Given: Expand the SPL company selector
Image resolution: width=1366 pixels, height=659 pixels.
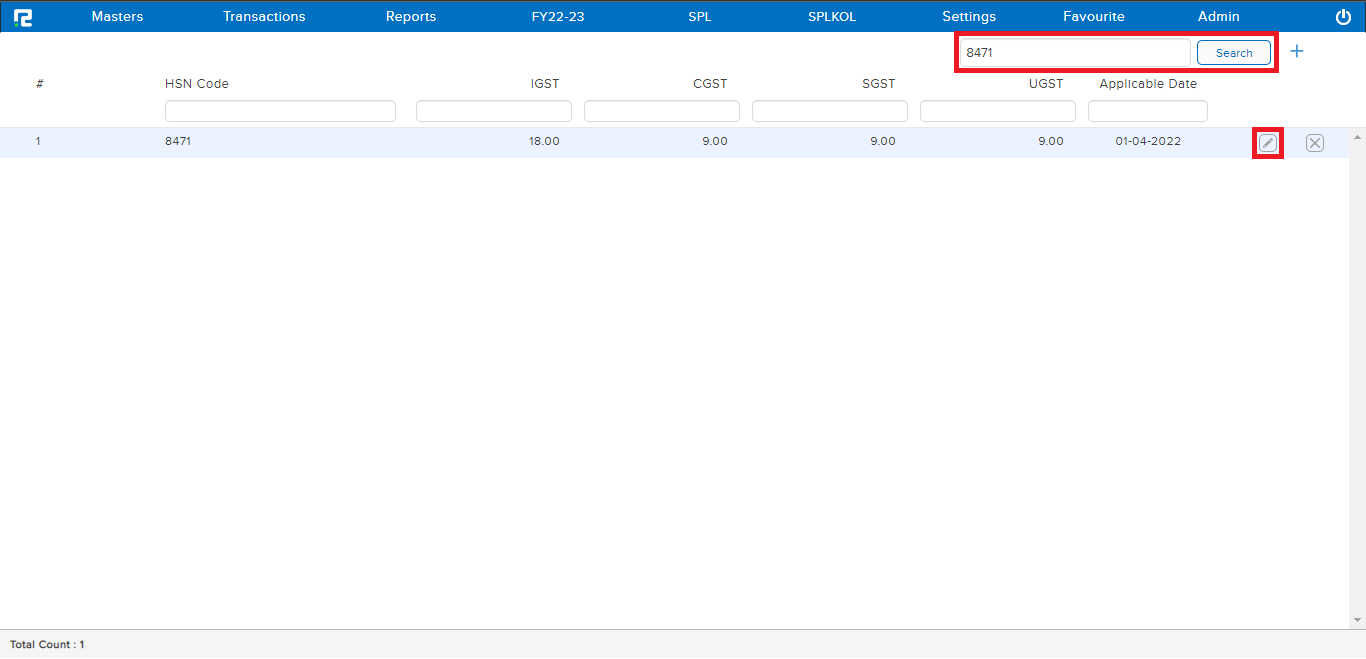Looking at the screenshot, I should tap(700, 17).
